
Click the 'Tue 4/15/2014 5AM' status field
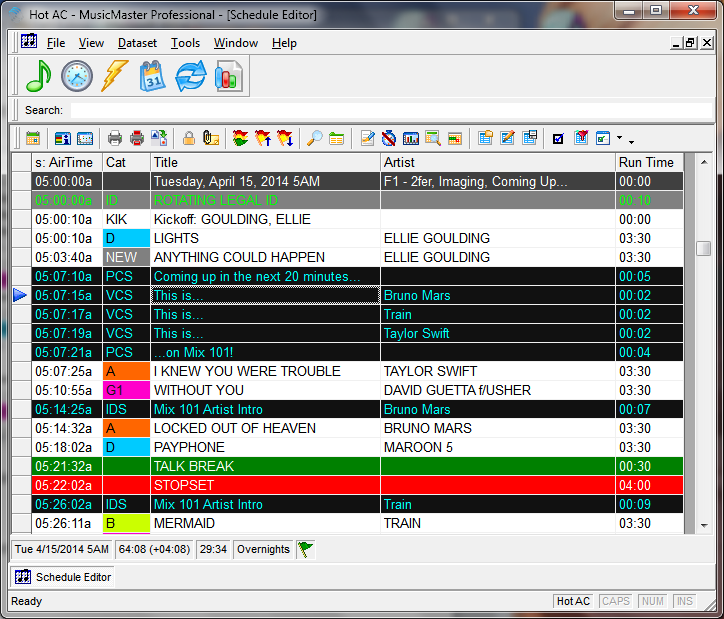coord(61,549)
